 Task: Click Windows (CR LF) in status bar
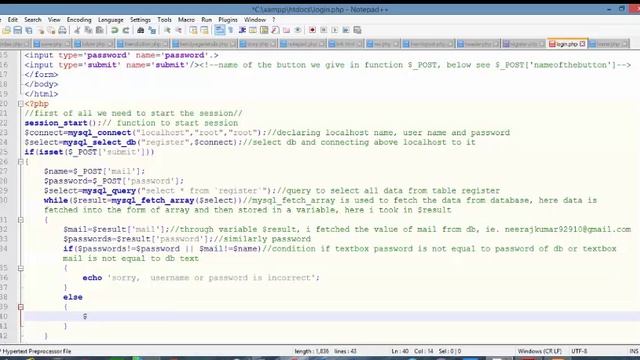540,351
